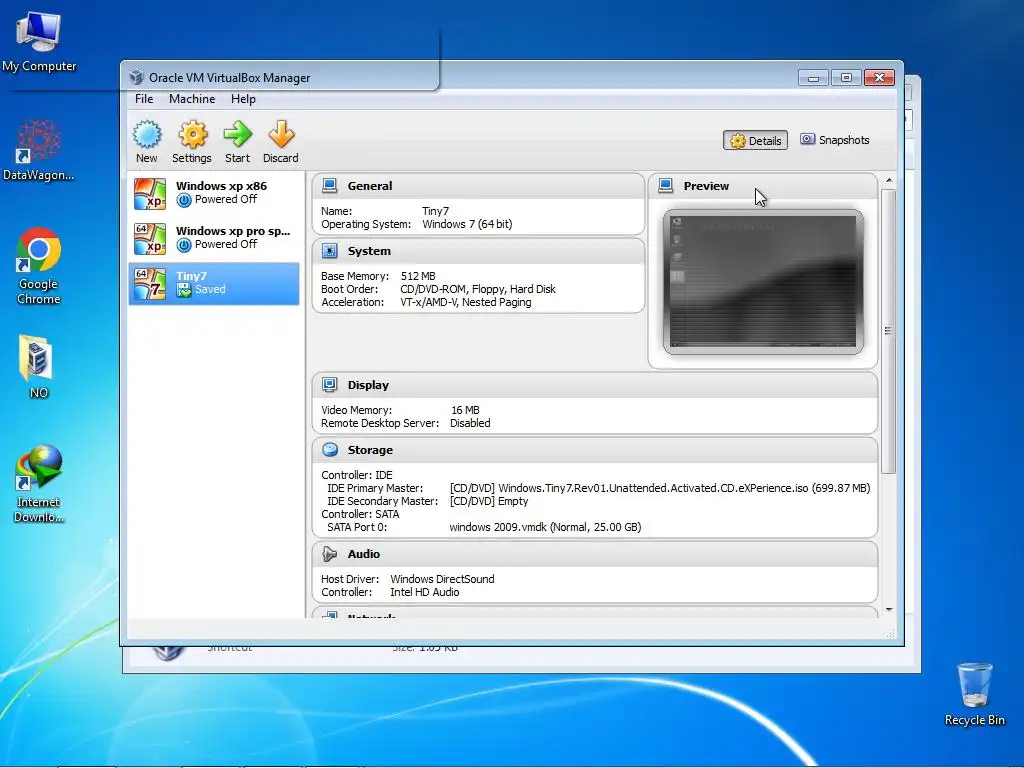The height and width of the screenshot is (768, 1024).
Task: Click the Storage section disk icon
Action: [330, 449]
